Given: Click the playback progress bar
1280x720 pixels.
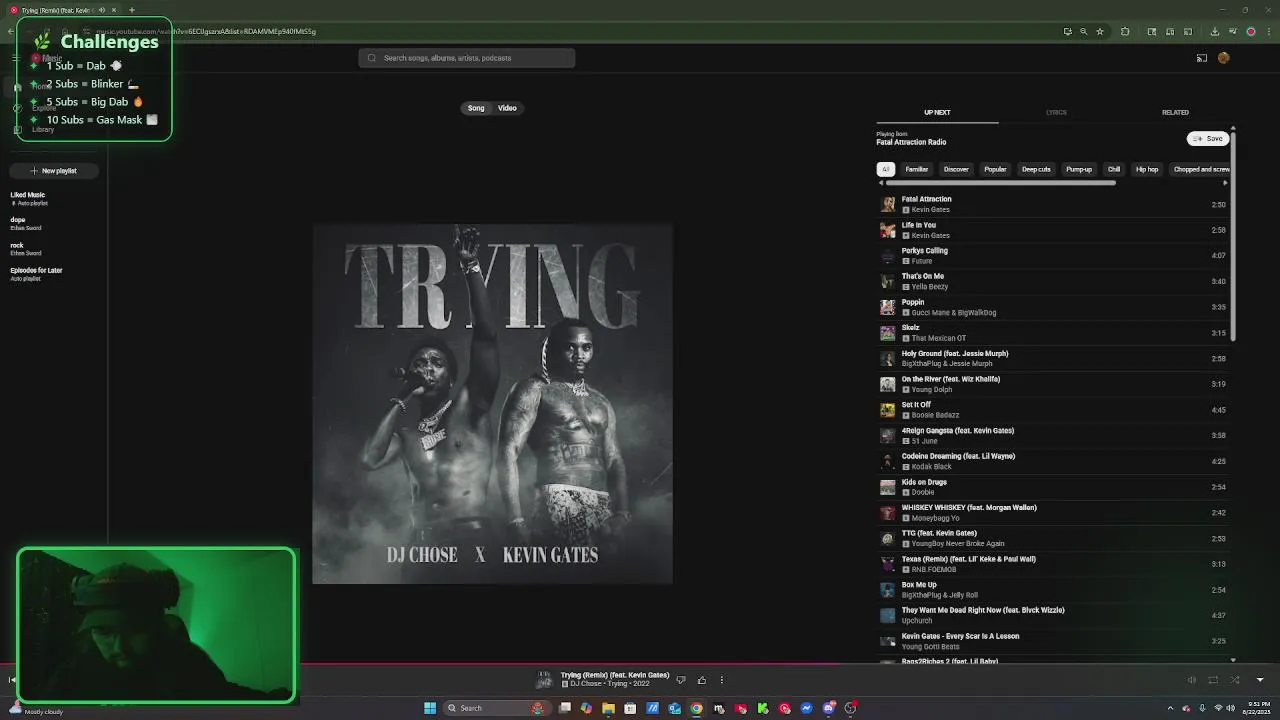Looking at the screenshot, I should (640, 663).
